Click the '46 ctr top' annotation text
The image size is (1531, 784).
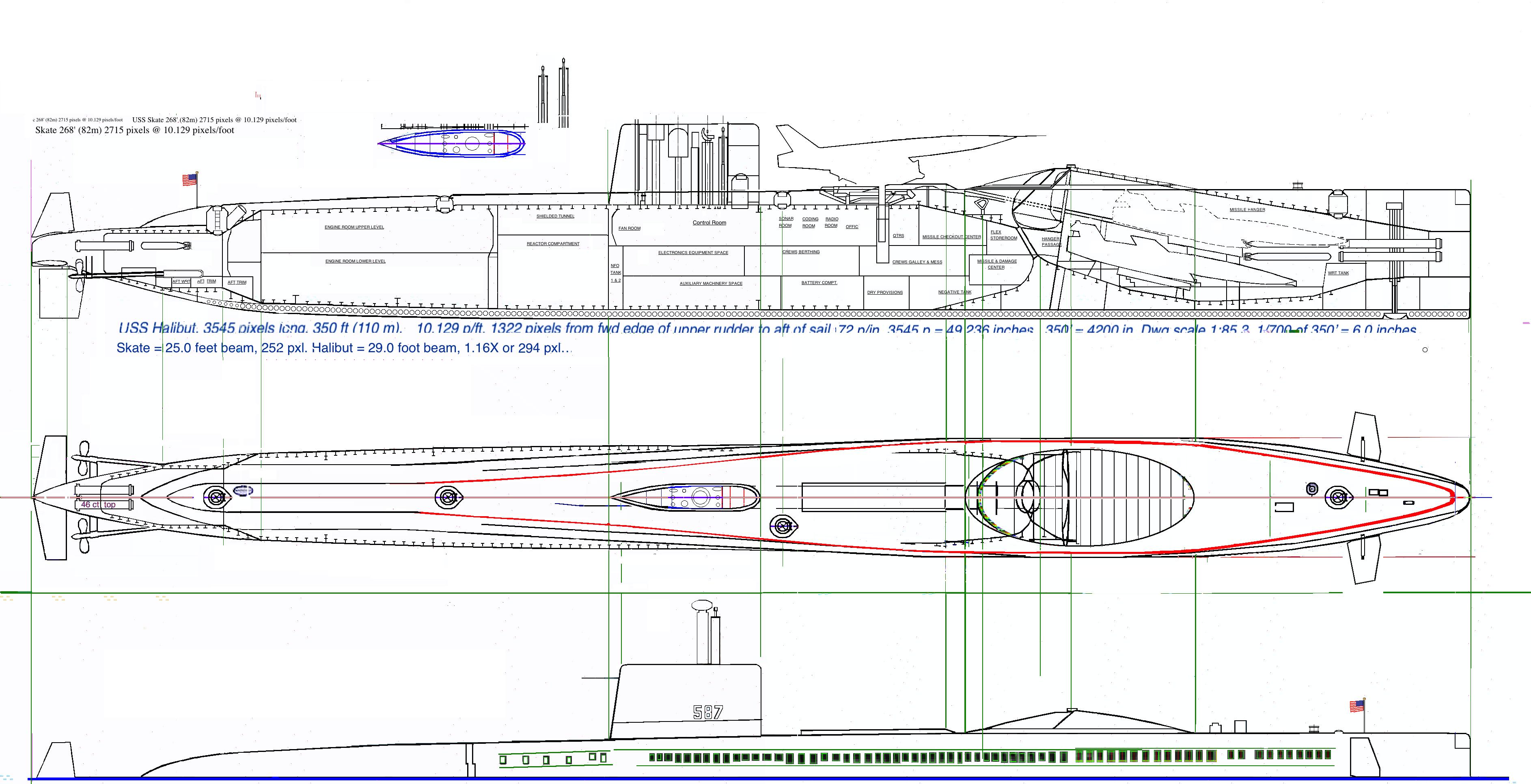point(98,505)
